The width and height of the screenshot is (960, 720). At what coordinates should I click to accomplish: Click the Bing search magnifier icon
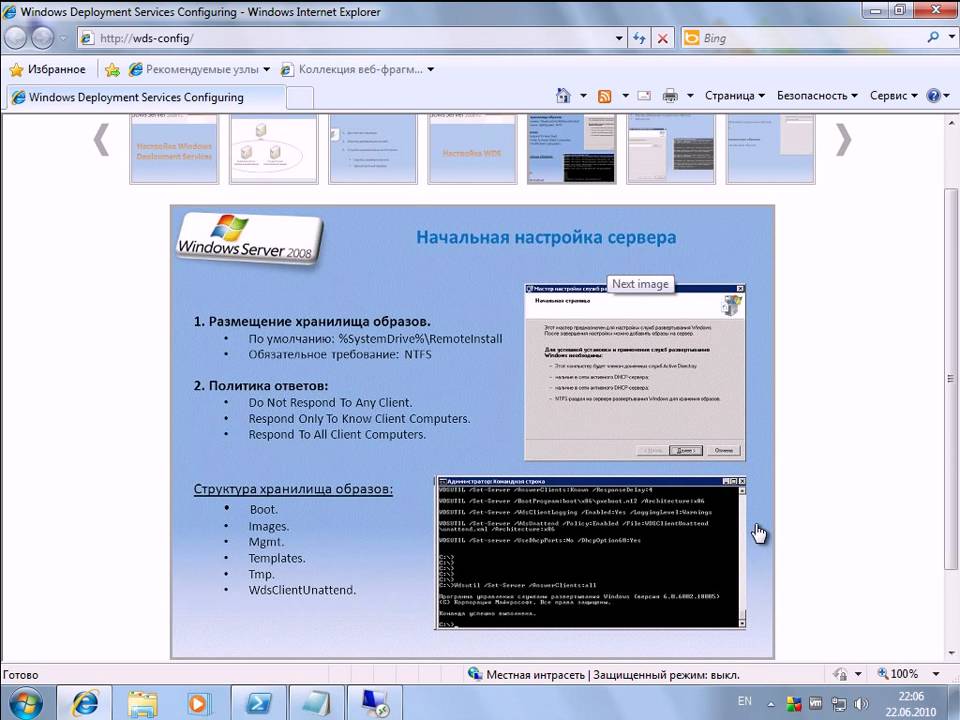click(x=933, y=37)
